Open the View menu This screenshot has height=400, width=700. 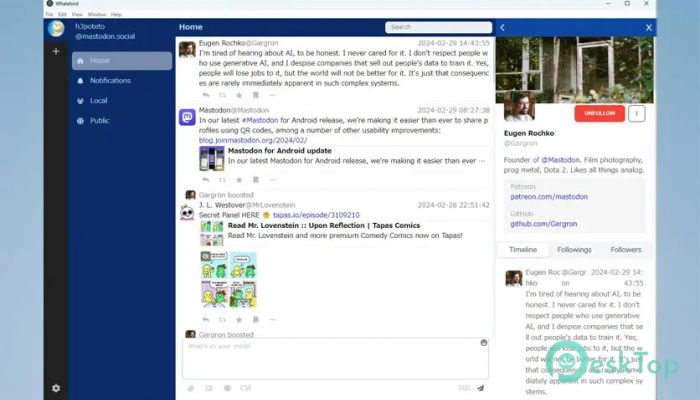pyautogui.click(x=77, y=14)
